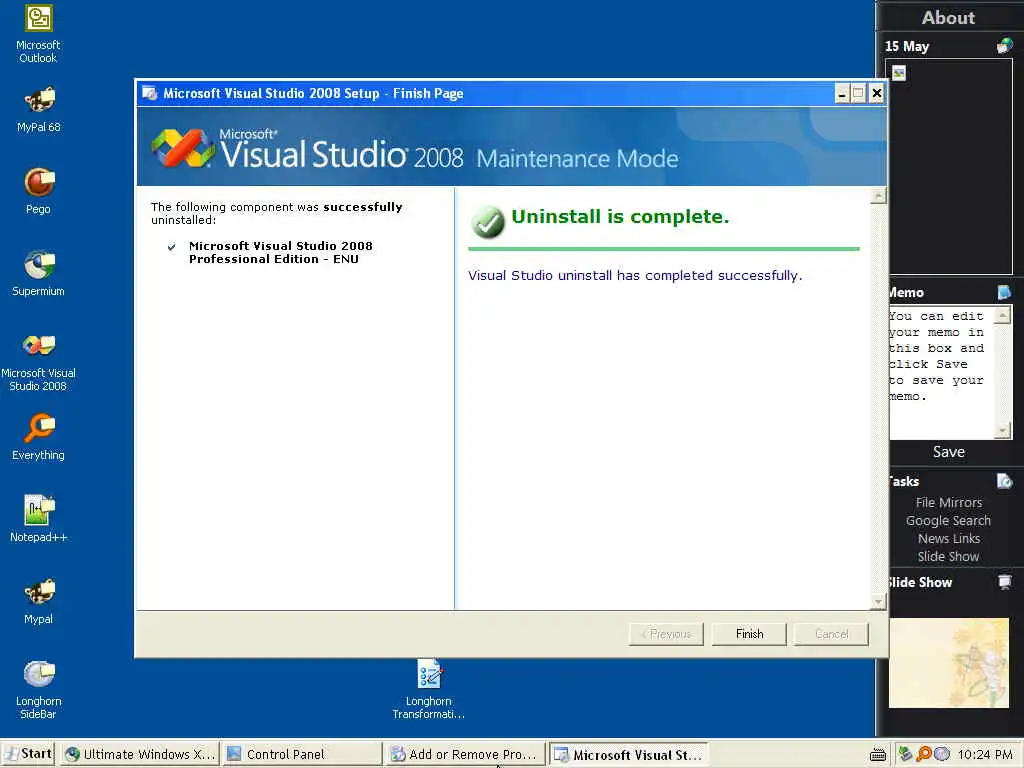Click the Visual Studio setup title bar icon
Image resolution: width=1024 pixels, height=768 pixels.
point(150,93)
